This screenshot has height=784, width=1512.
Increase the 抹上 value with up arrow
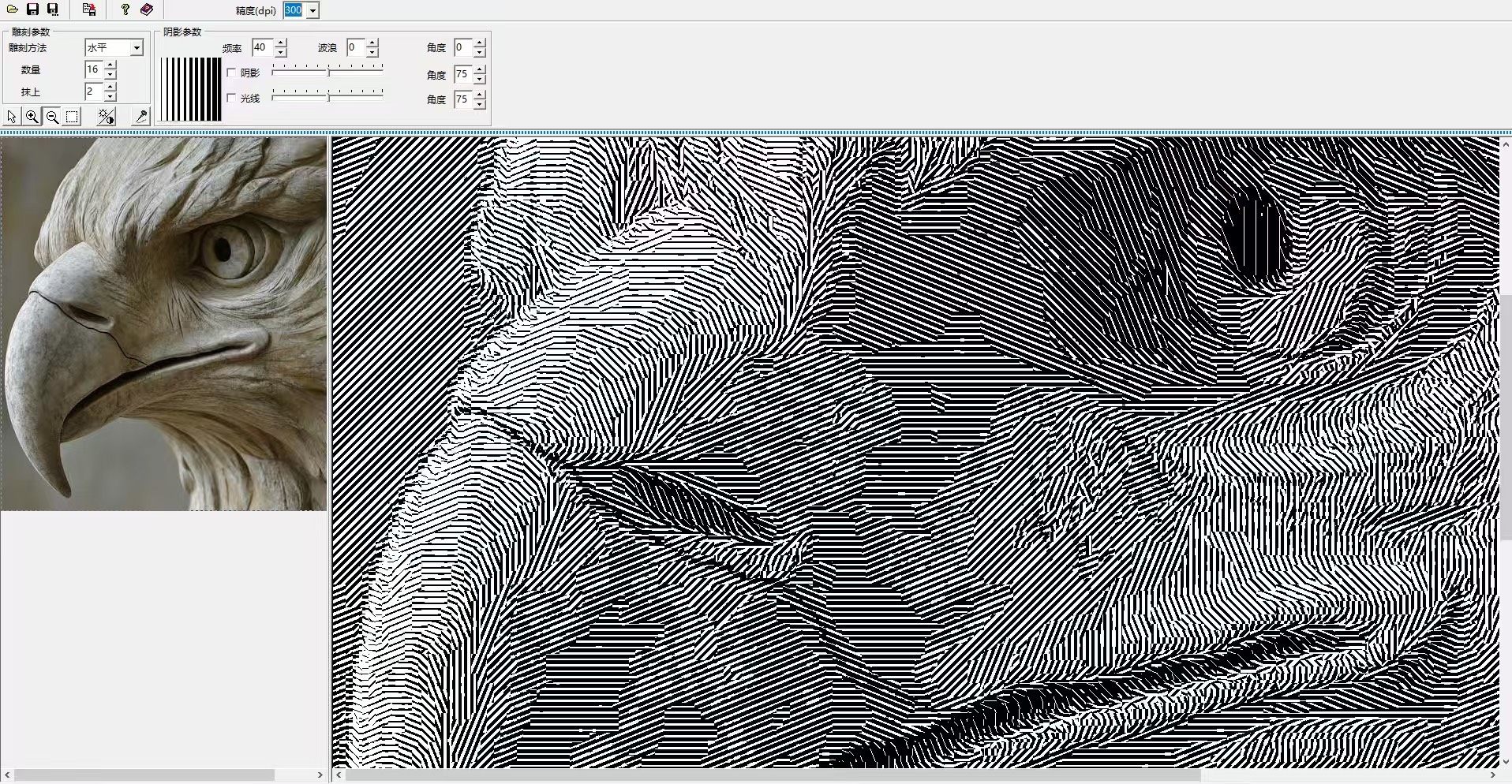coord(110,88)
